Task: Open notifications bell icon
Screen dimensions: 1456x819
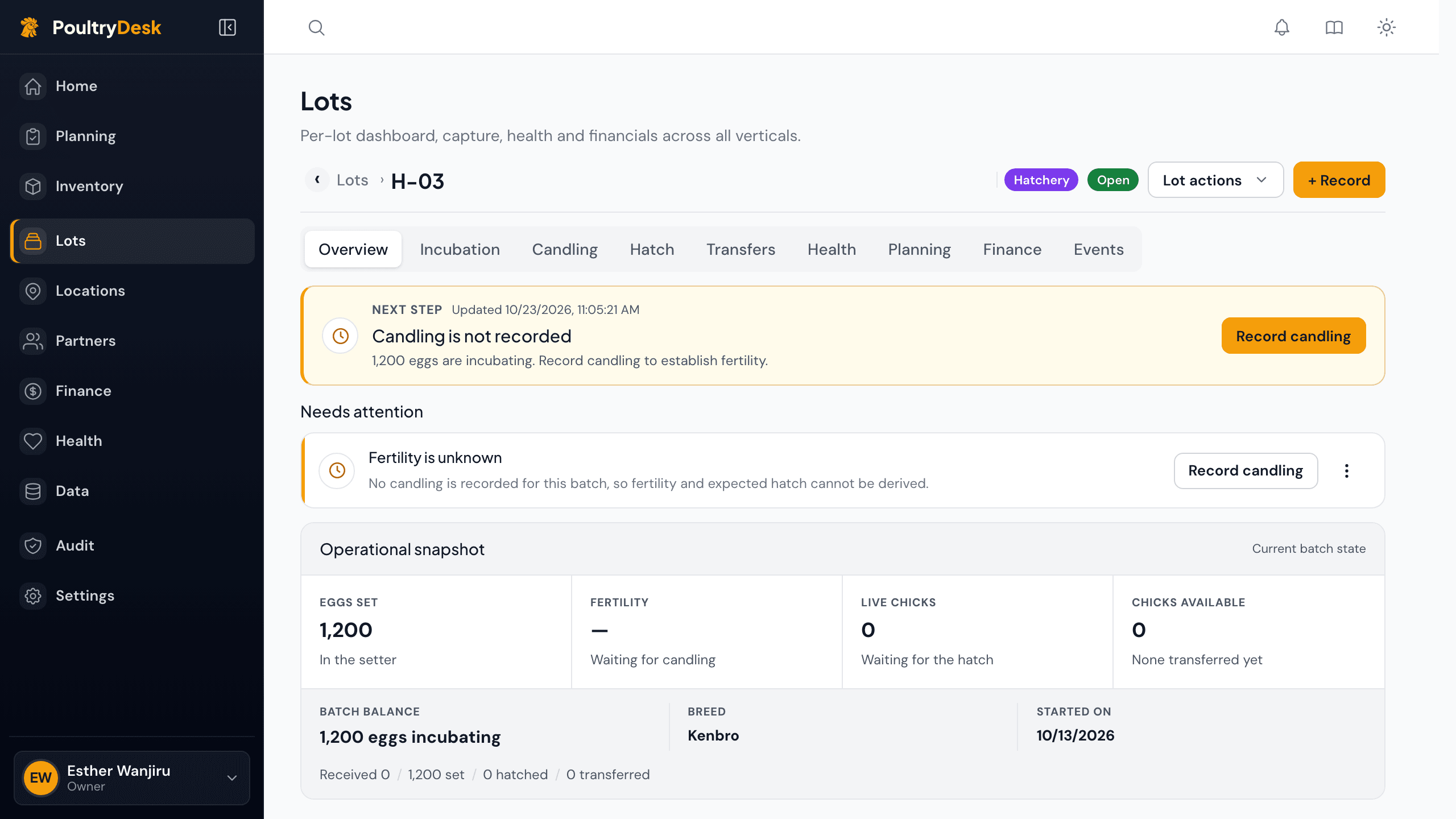Action: (1281, 27)
